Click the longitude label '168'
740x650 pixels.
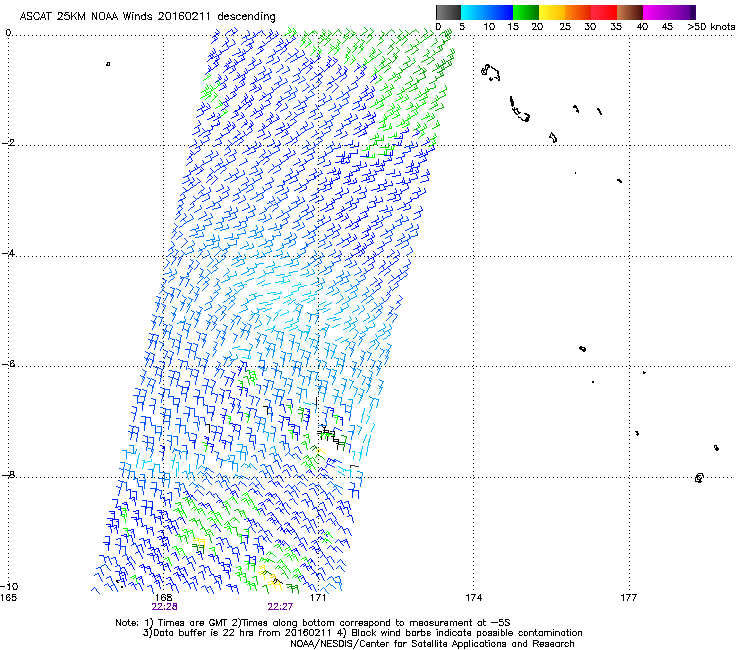click(163, 598)
